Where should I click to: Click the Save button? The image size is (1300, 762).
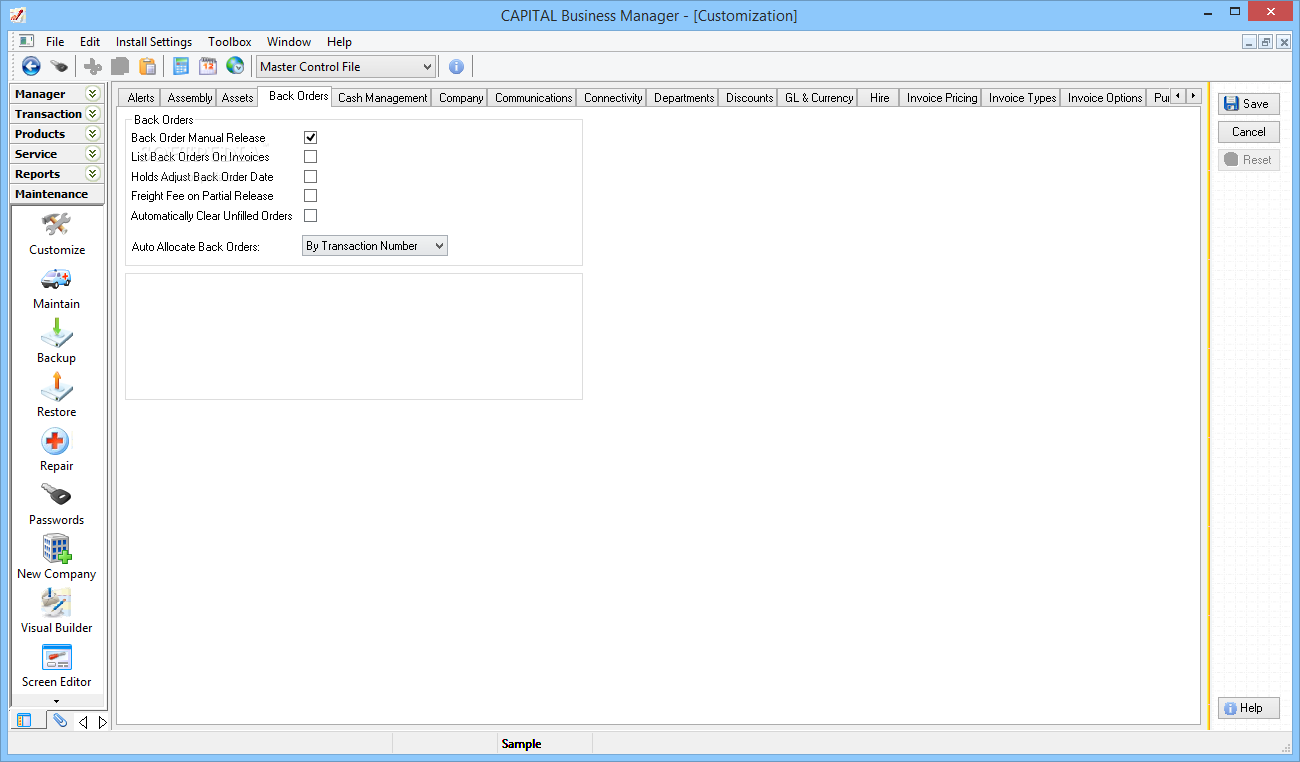tap(1249, 104)
